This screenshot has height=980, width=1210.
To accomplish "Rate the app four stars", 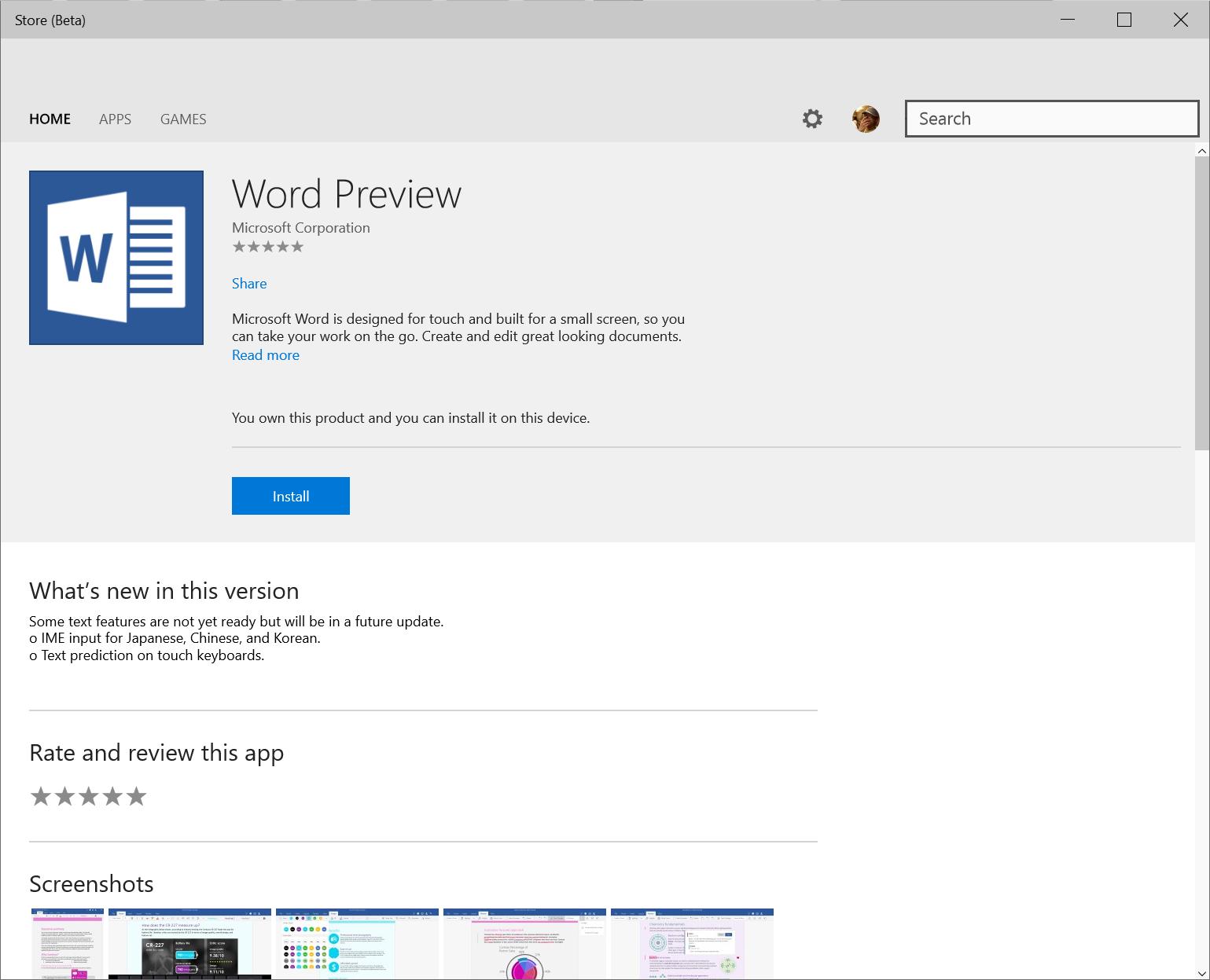I will 112,797.
